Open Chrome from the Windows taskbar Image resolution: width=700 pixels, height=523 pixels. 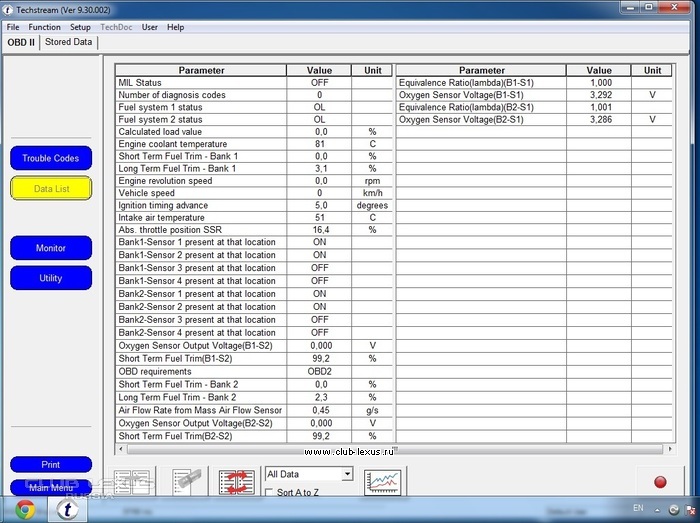[x=24, y=509]
